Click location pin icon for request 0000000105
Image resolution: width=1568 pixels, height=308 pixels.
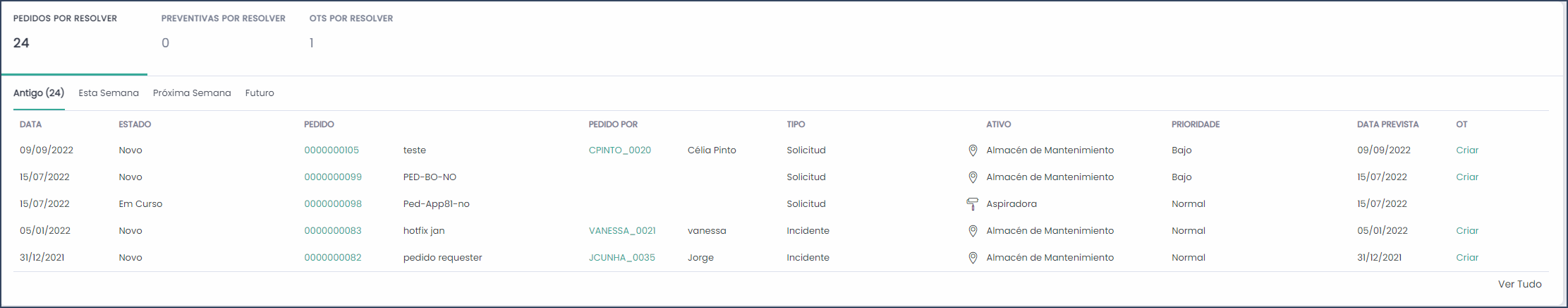pyautogui.click(x=973, y=150)
